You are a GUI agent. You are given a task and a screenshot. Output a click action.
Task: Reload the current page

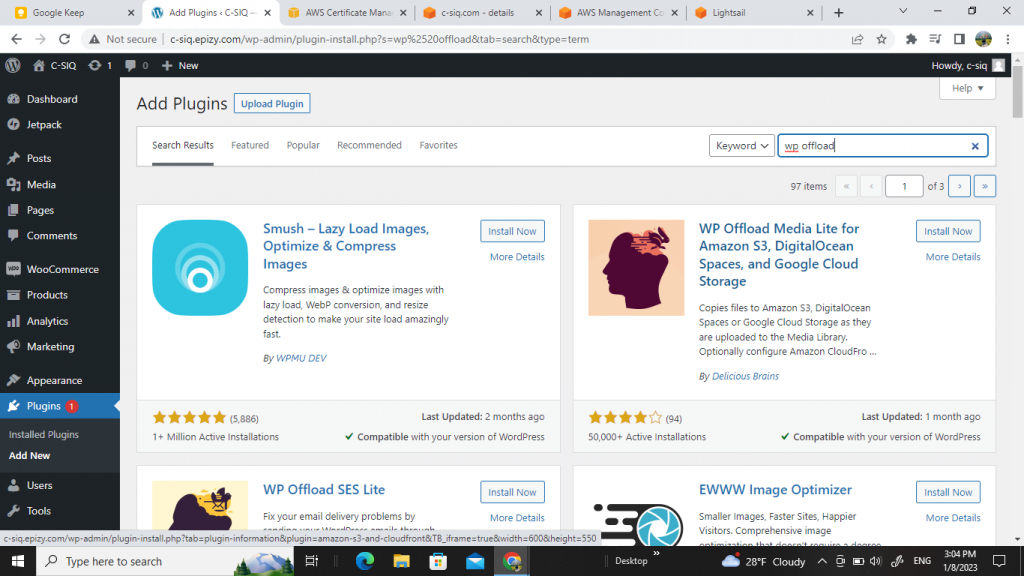click(64, 39)
